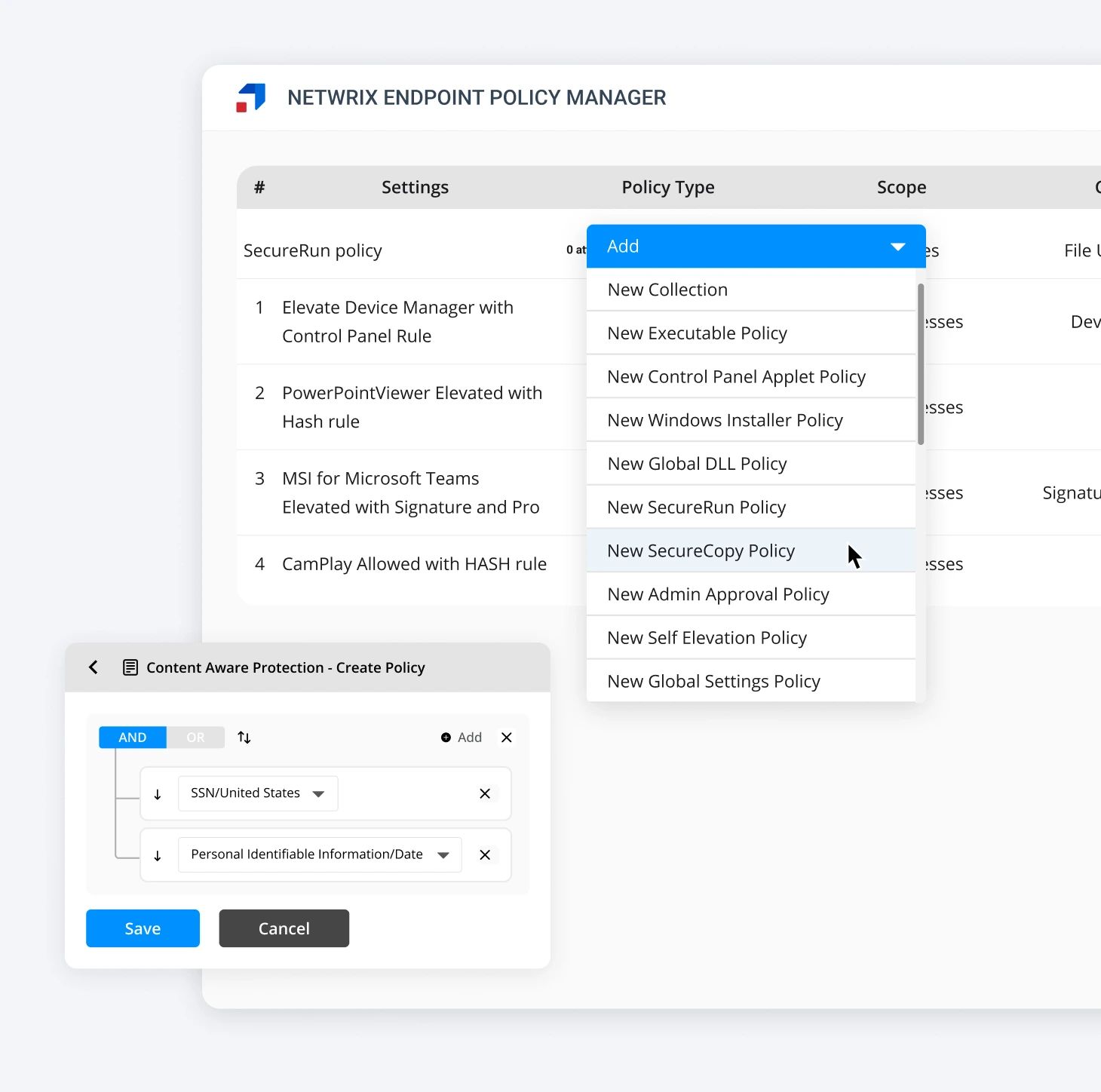Open the SSN/United States dropdown
This screenshot has height=1092, width=1101.
pos(258,793)
